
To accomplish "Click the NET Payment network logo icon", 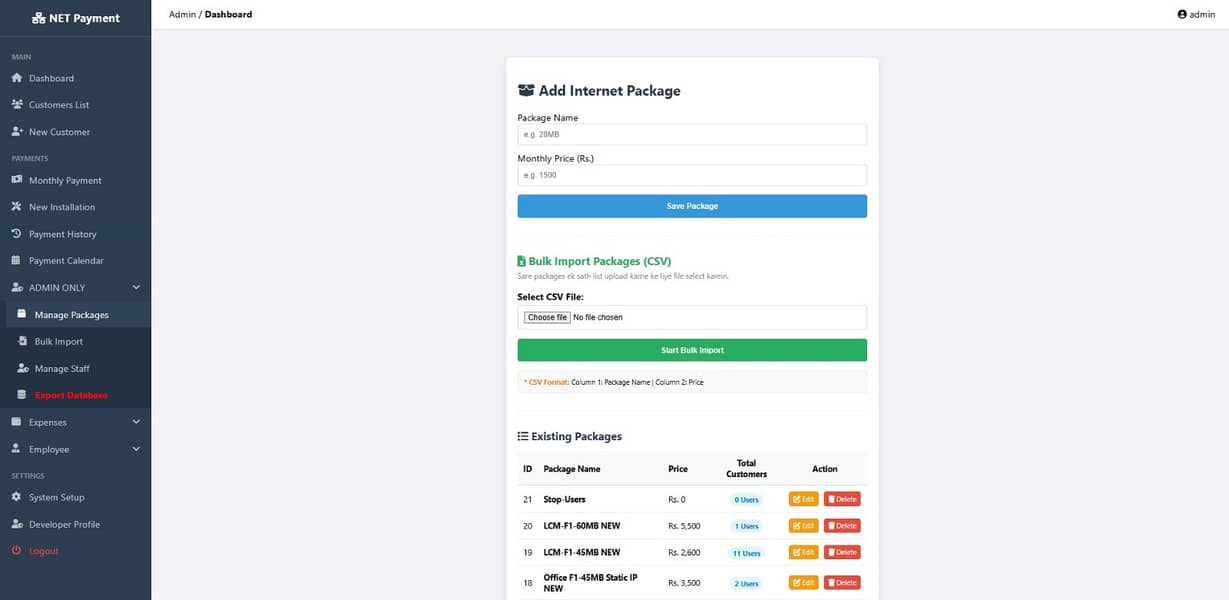I will [38, 18].
